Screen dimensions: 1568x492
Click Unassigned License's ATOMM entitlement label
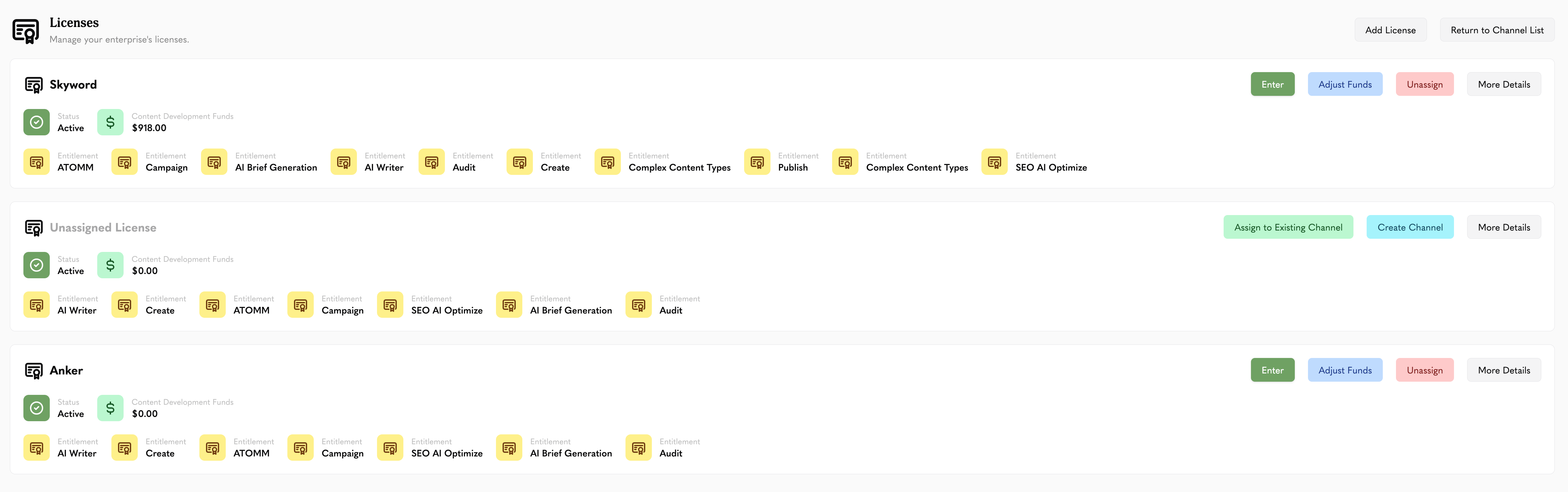click(x=251, y=311)
